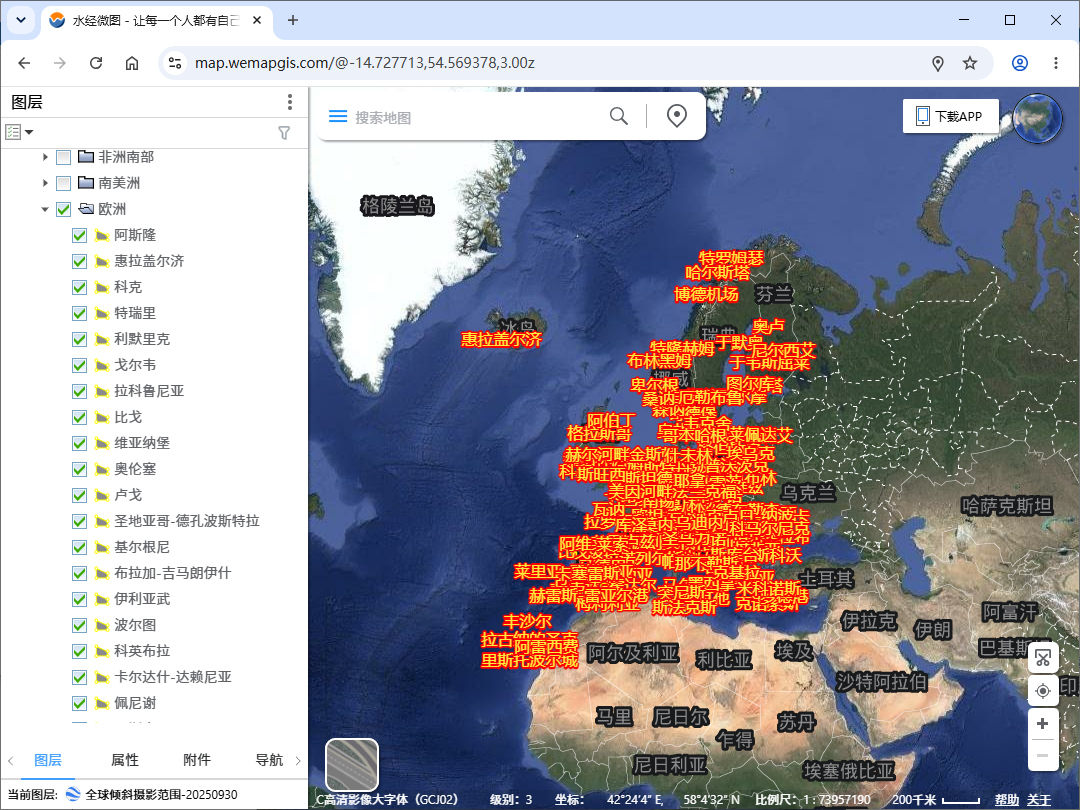Uncheck the 利默里克 layer checkbox
Screen dimensions: 1080x810
[79, 340]
